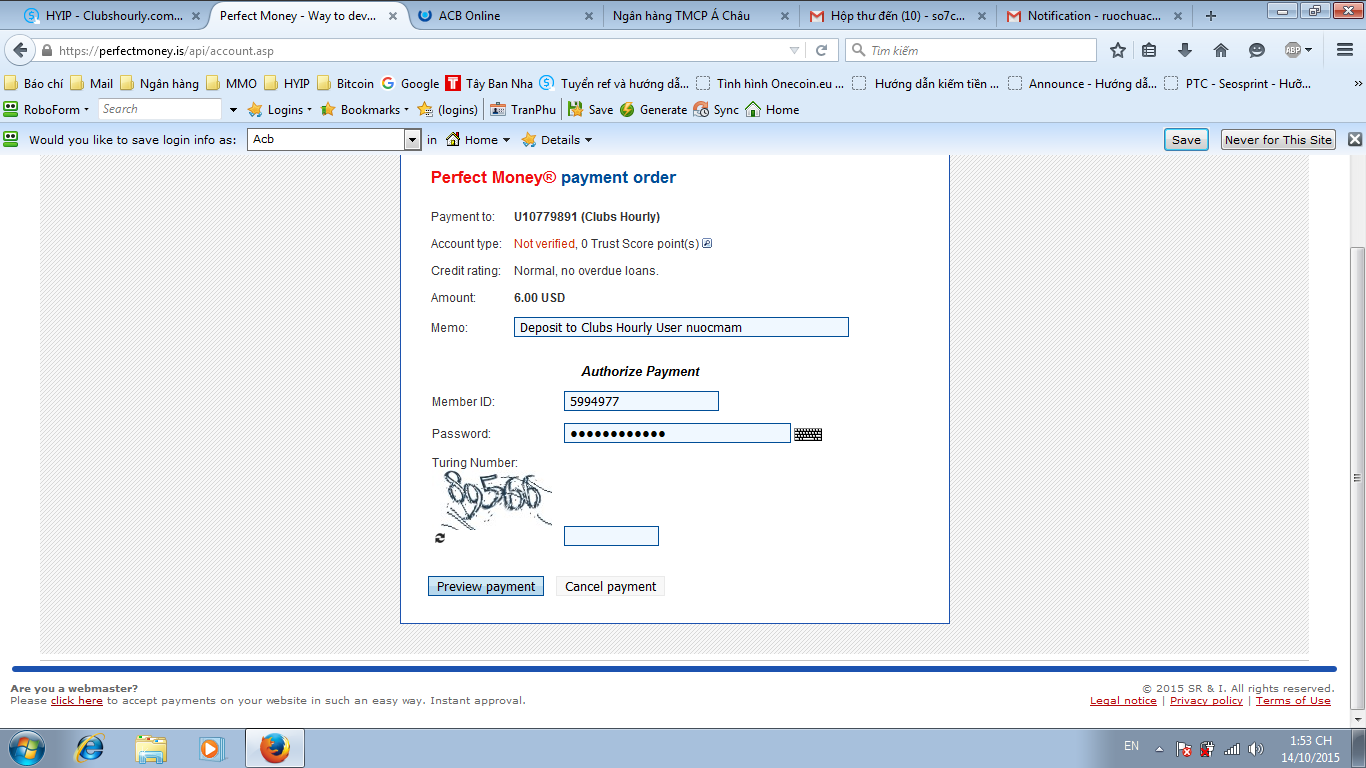Click Save in the RoboForm bar

point(1186,140)
